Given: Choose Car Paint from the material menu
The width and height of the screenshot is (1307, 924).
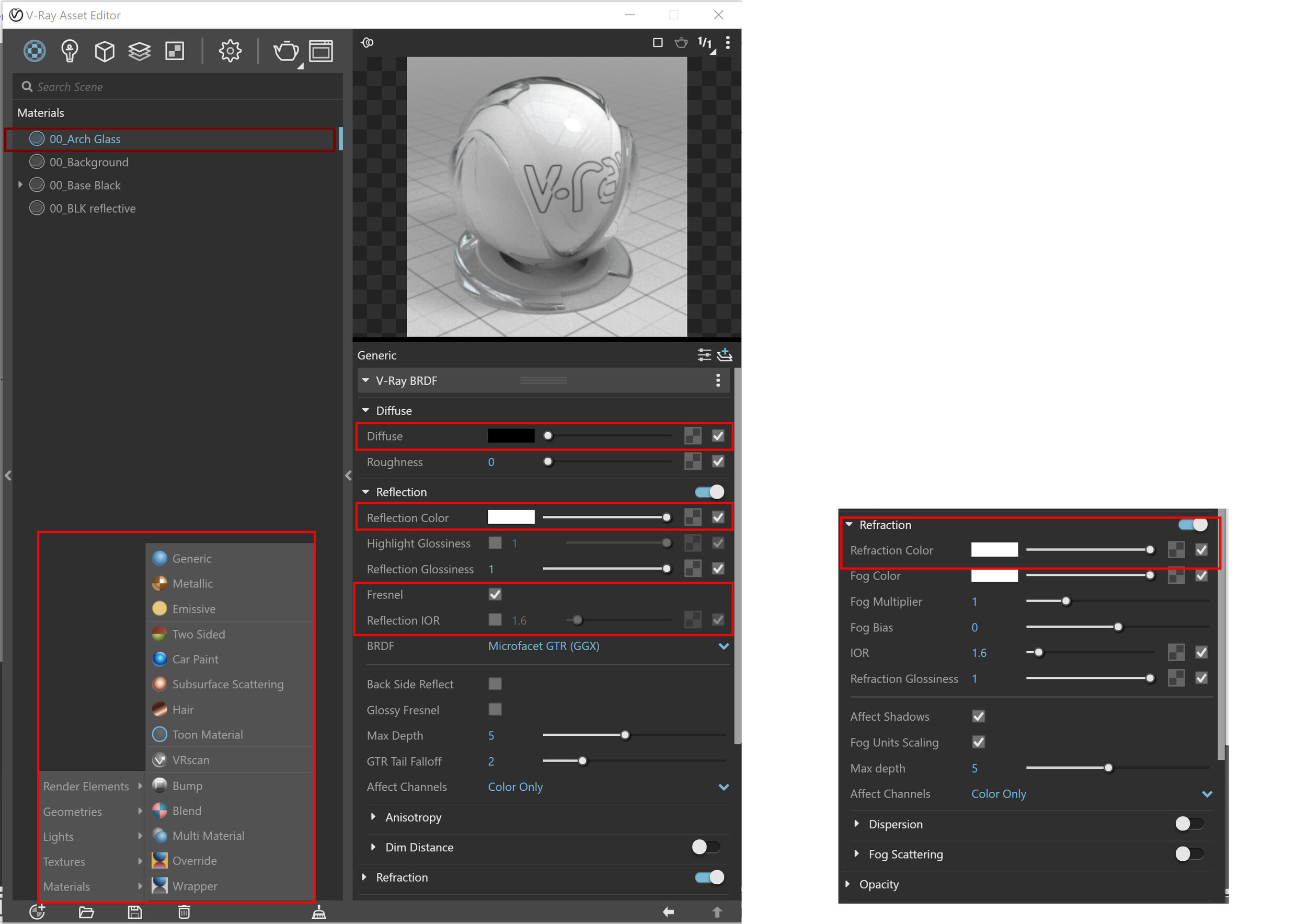Looking at the screenshot, I should pos(230,659).
